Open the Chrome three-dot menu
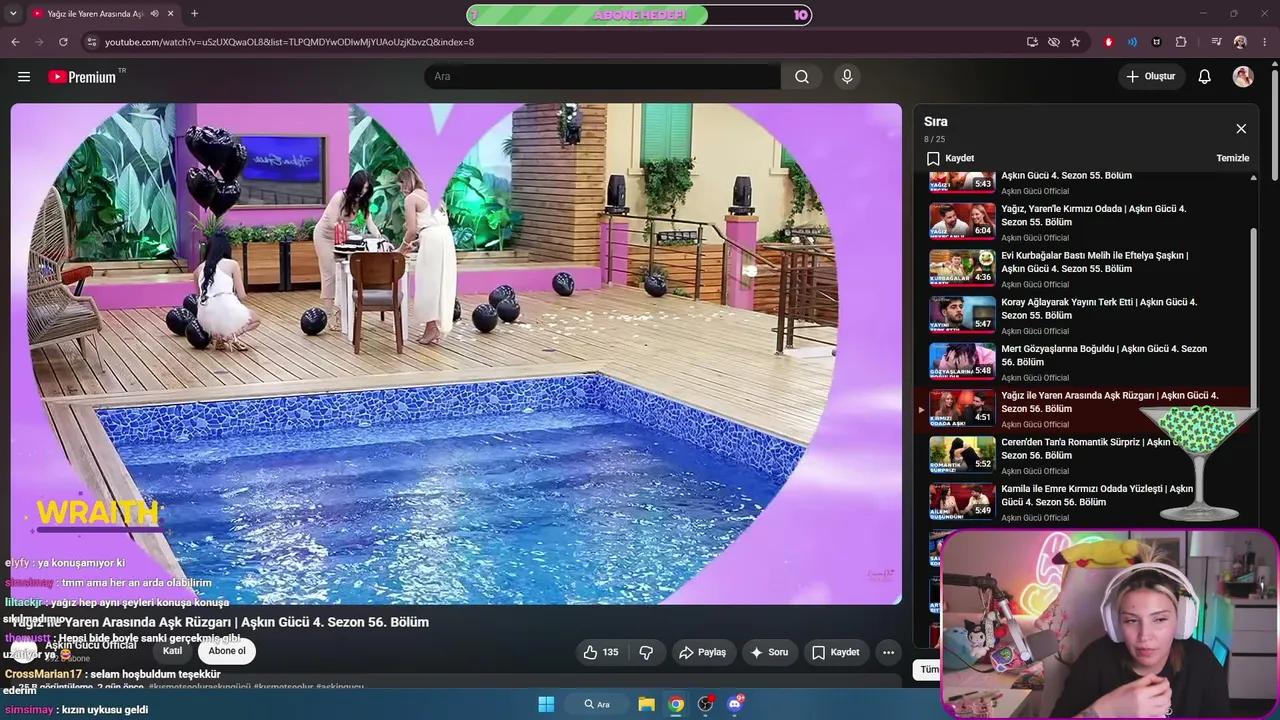This screenshot has width=1280, height=720. click(1265, 42)
